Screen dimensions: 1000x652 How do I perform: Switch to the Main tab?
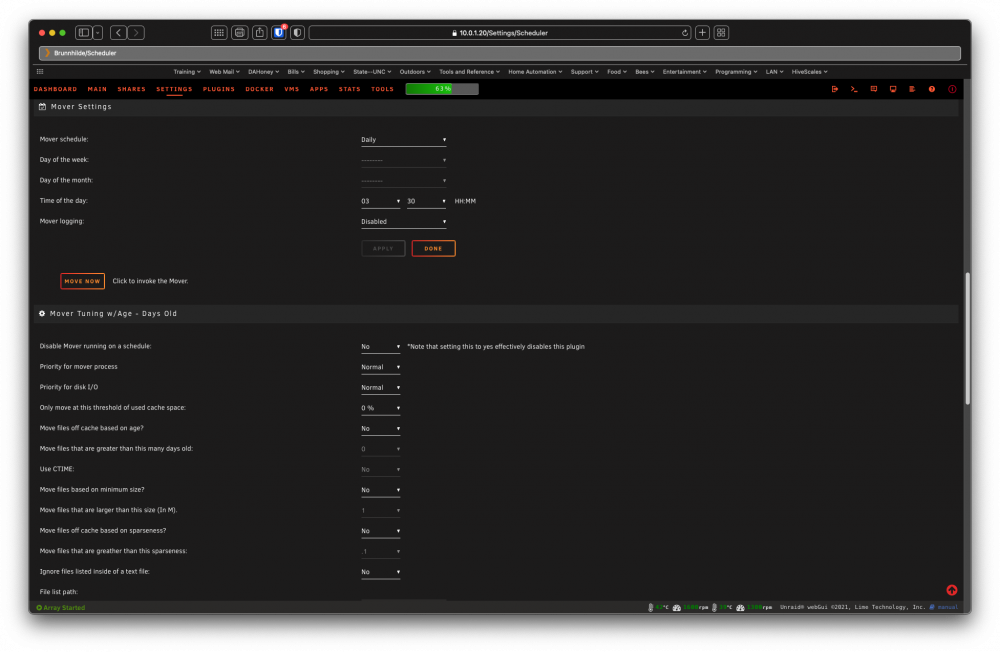tap(98, 89)
